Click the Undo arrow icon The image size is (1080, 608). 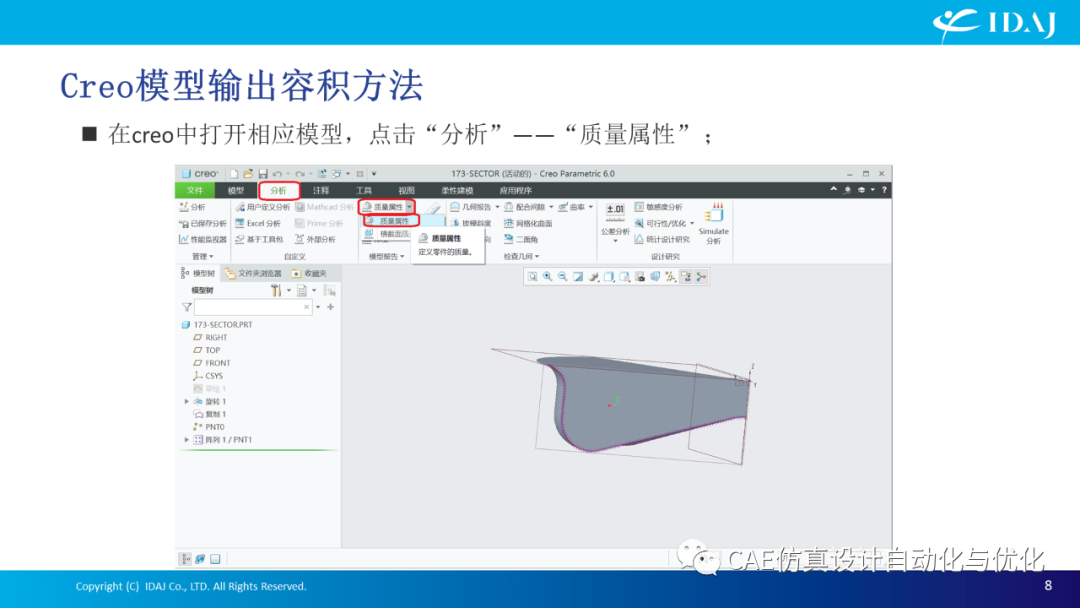(x=277, y=174)
